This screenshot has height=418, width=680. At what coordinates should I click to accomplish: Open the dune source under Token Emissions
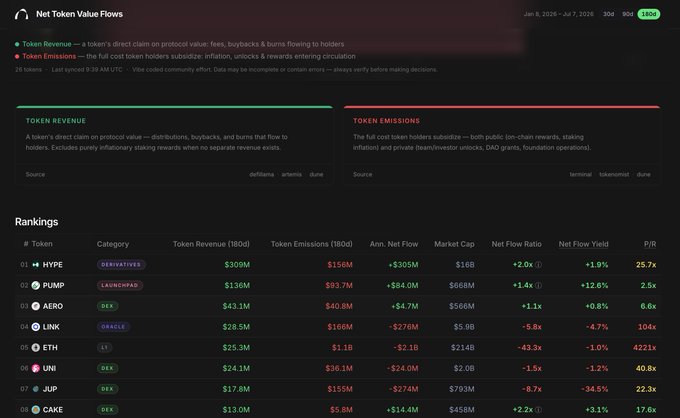[x=644, y=174]
